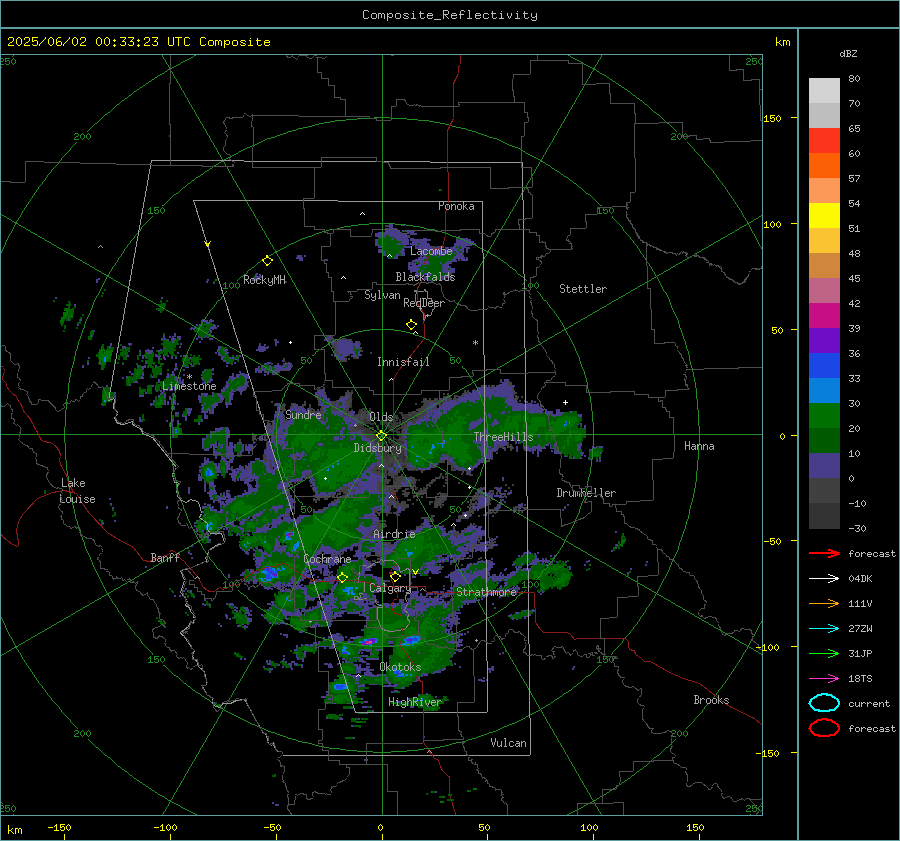
Task: Click the Ponoka city label
Action: (456, 206)
